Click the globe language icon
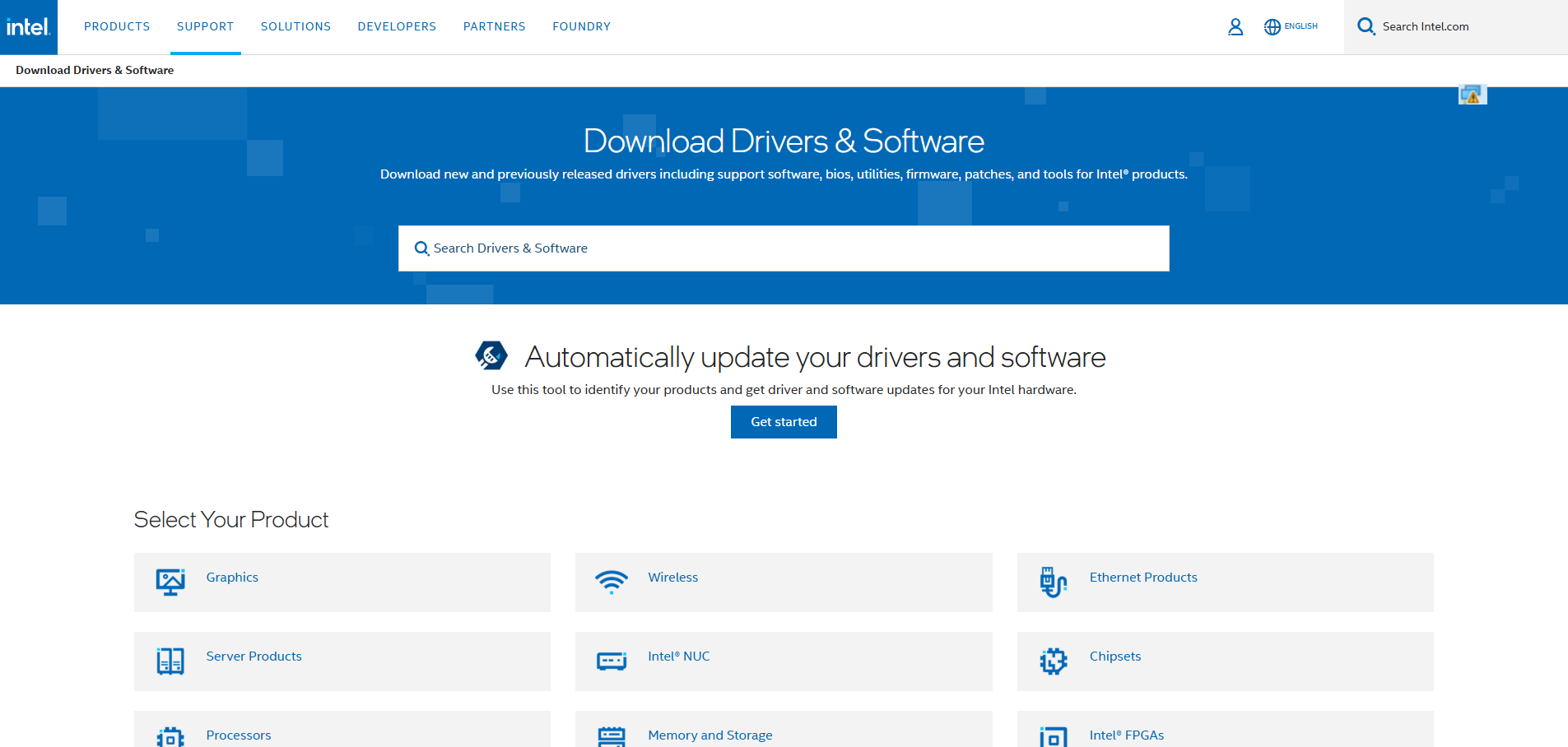The image size is (1568, 747). tap(1272, 27)
